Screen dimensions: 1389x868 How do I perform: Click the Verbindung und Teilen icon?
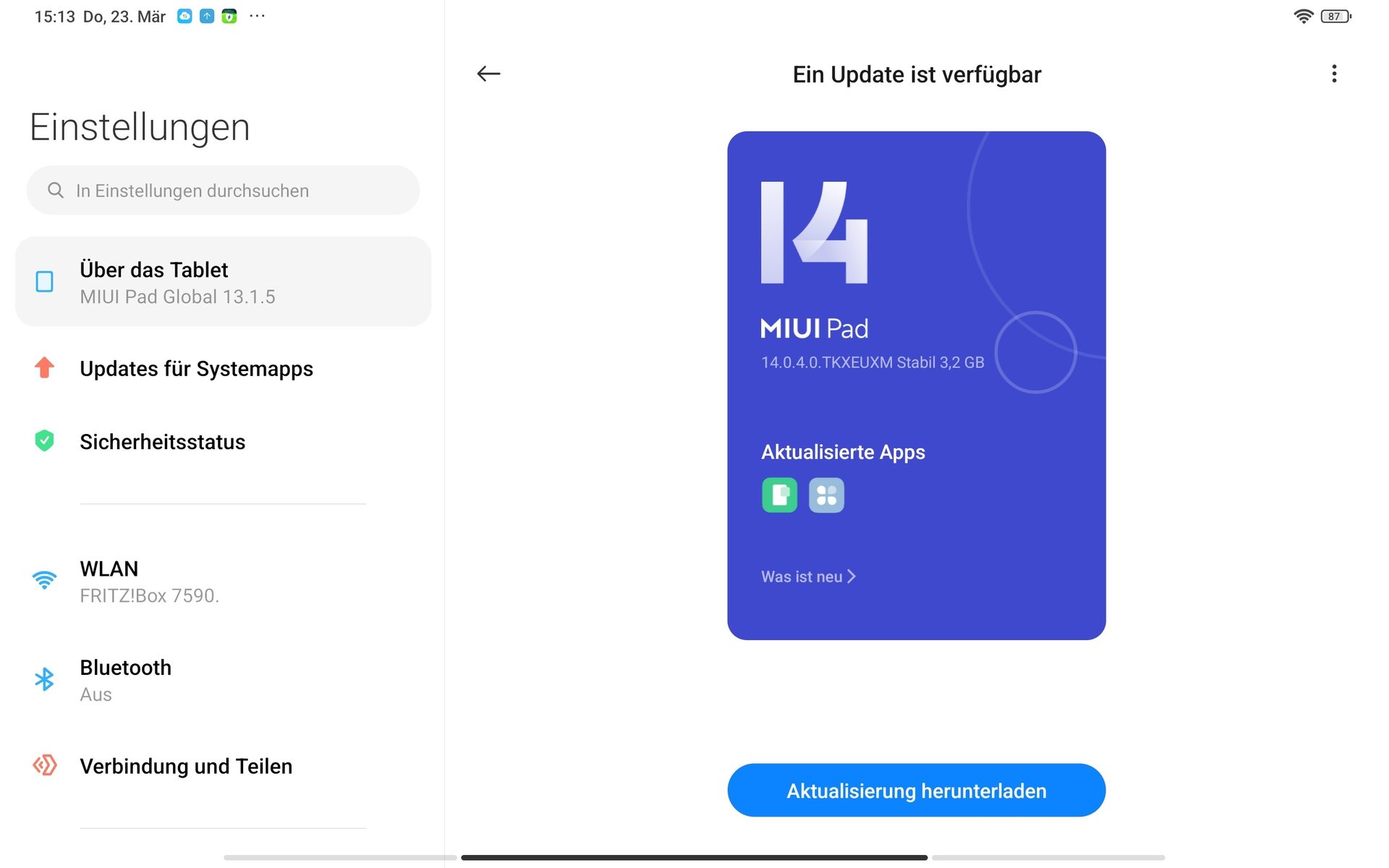45,765
